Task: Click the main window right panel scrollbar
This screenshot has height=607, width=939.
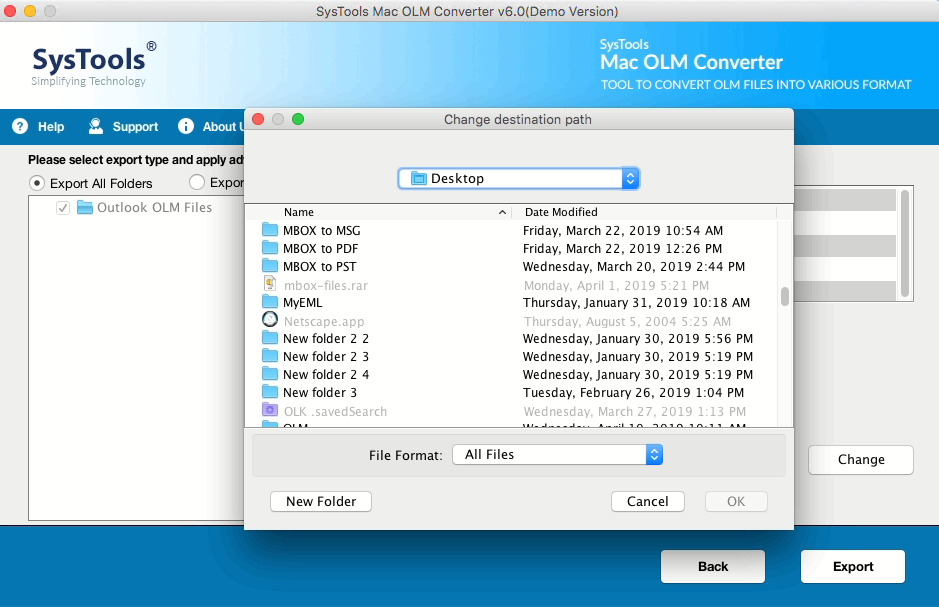Action: (905, 242)
